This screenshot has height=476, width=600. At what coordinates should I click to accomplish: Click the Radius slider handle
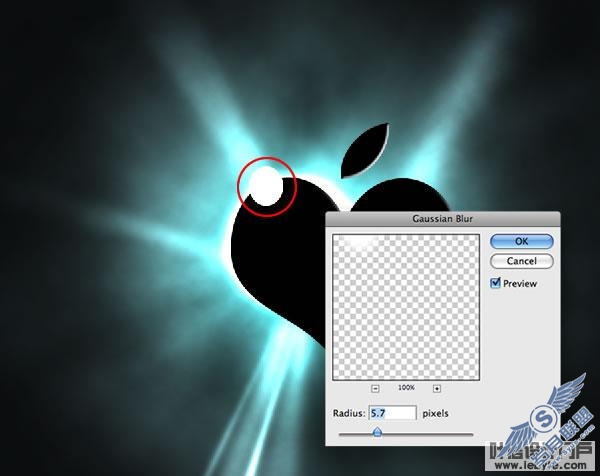[x=377, y=432]
